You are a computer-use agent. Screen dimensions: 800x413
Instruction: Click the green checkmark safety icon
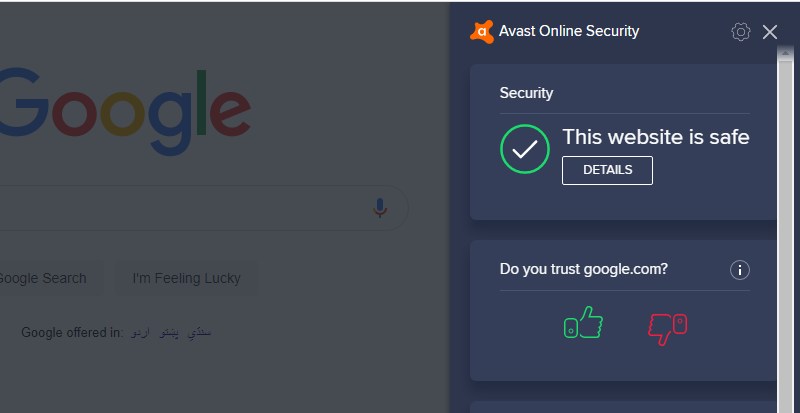point(525,149)
